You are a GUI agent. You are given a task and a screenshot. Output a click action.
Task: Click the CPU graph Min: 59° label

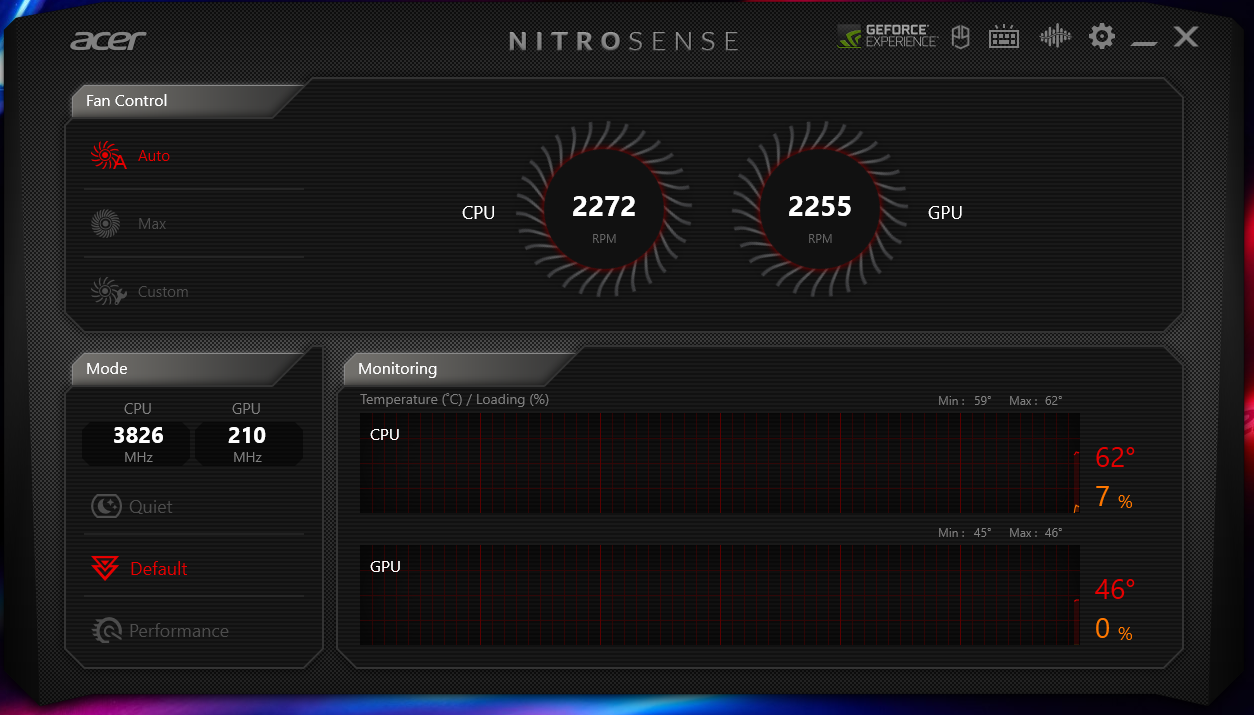tap(965, 401)
